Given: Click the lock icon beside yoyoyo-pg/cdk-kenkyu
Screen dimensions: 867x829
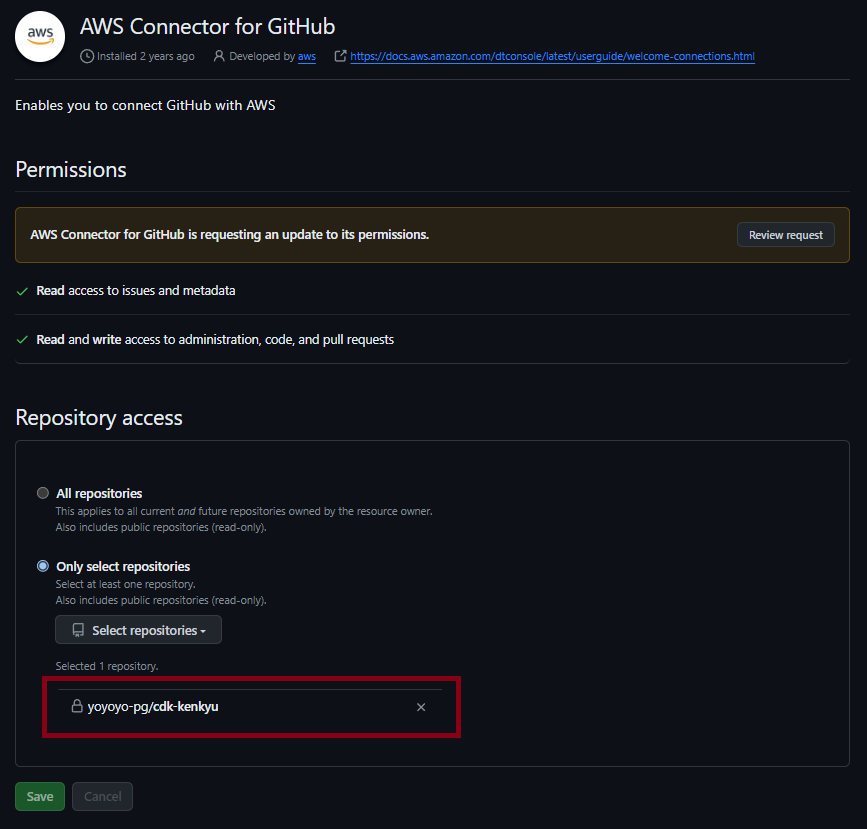Looking at the screenshot, I should [x=77, y=706].
